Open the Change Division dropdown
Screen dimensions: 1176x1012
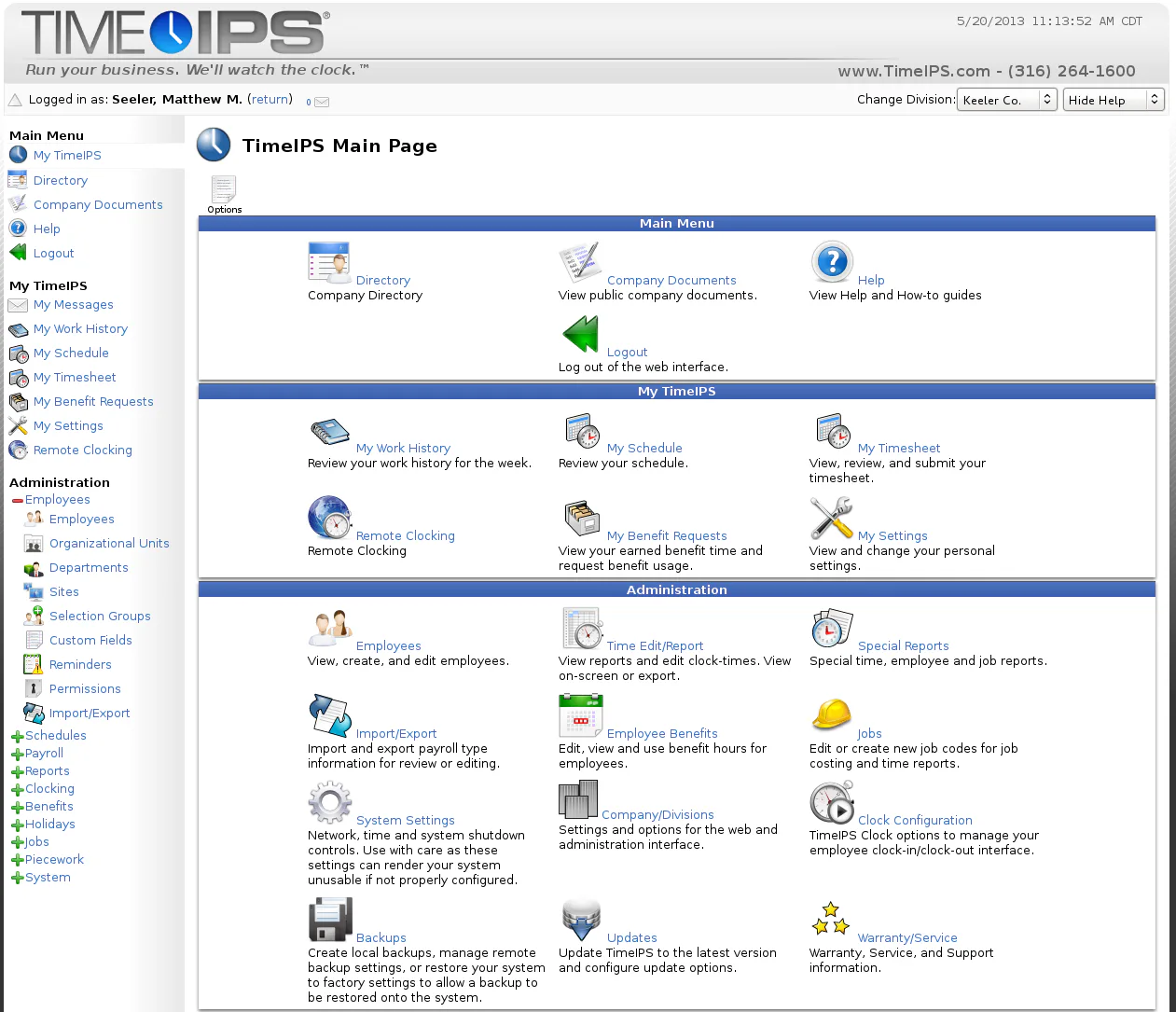(x=1006, y=99)
